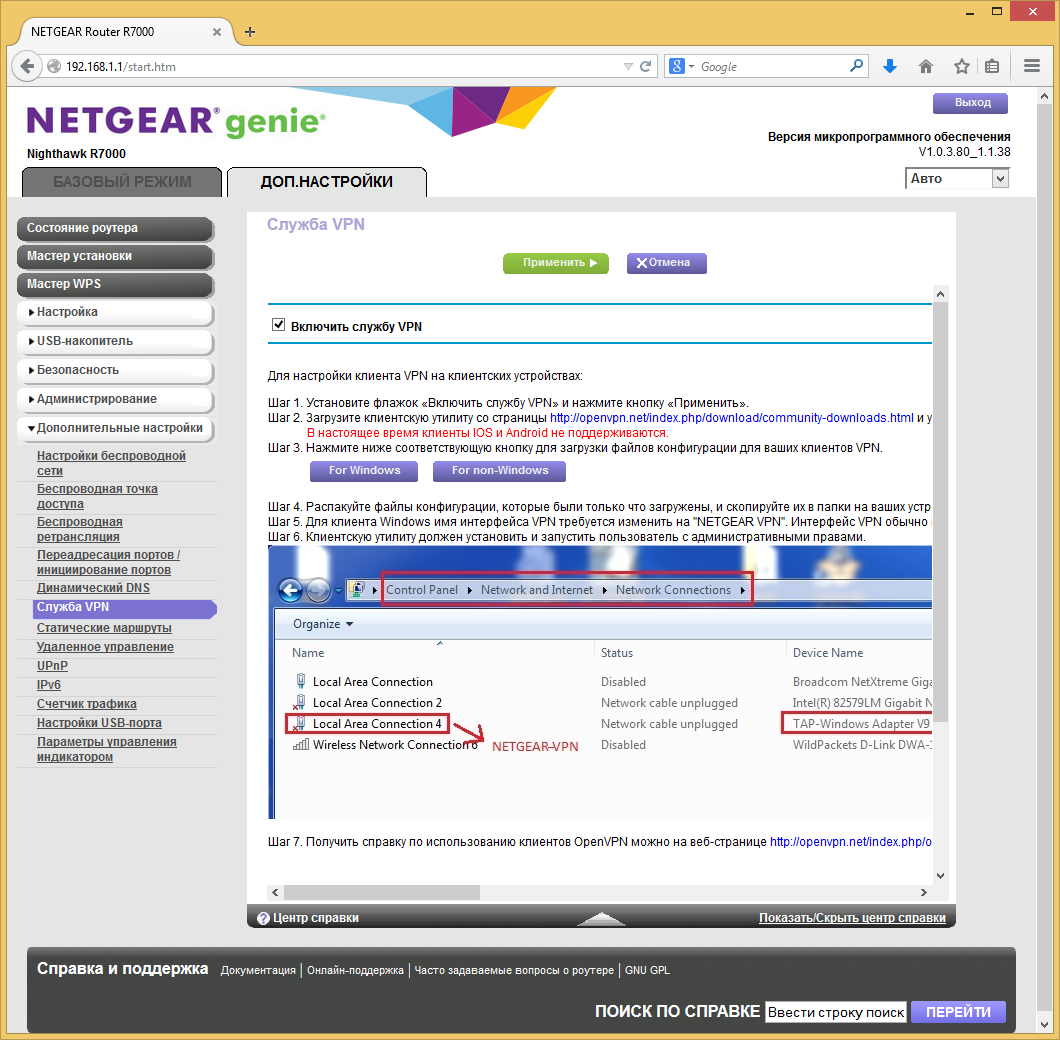This screenshot has height=1040, width=1060.
Task: Open new tab with plus icon
Action: point(249,32)
